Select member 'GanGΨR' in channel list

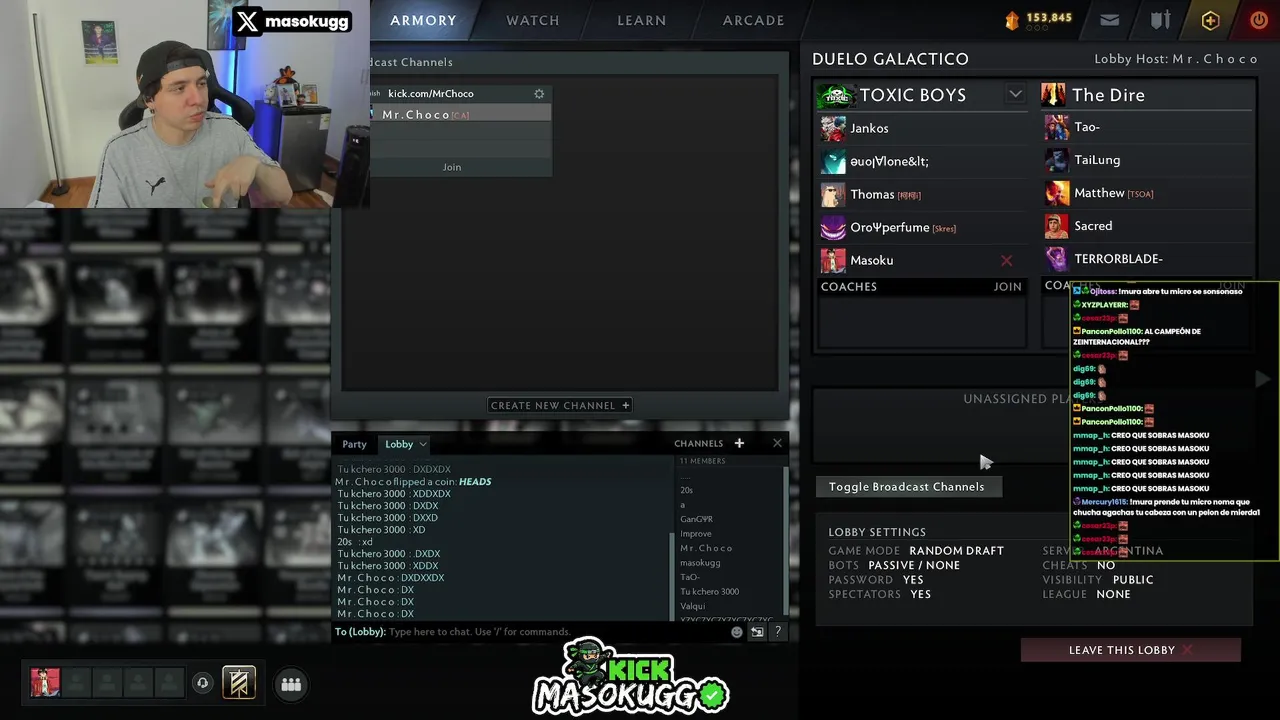(696, 519)
